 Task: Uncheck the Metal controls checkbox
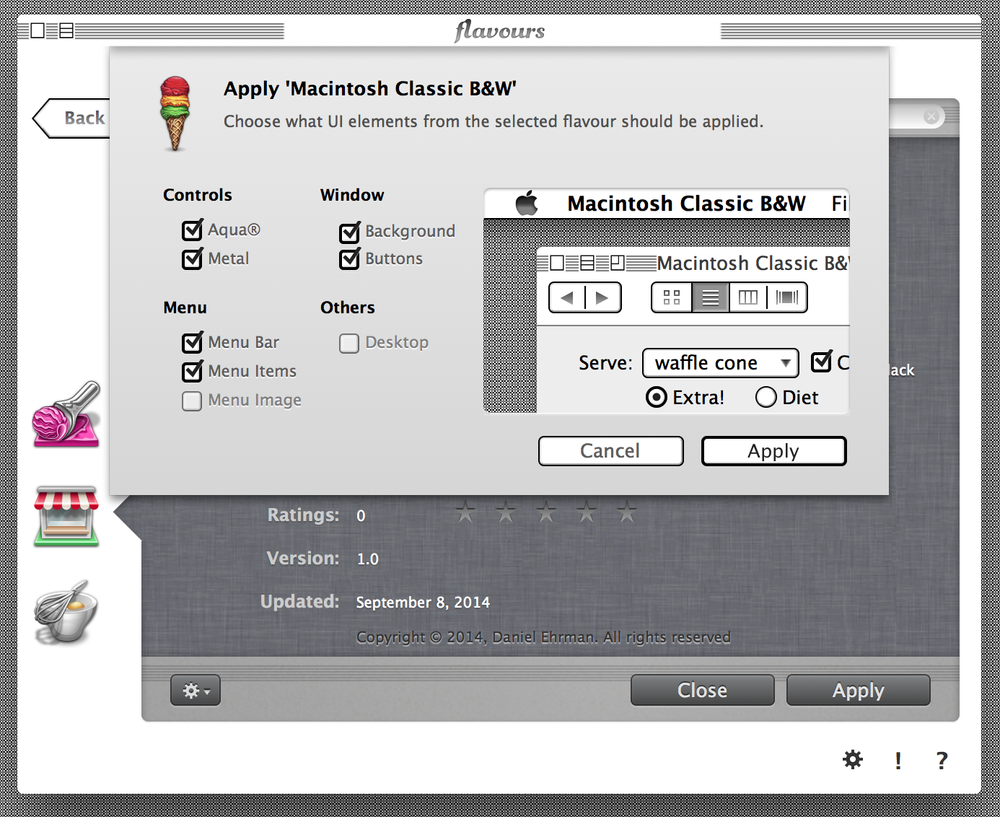(x=192, y=258)
